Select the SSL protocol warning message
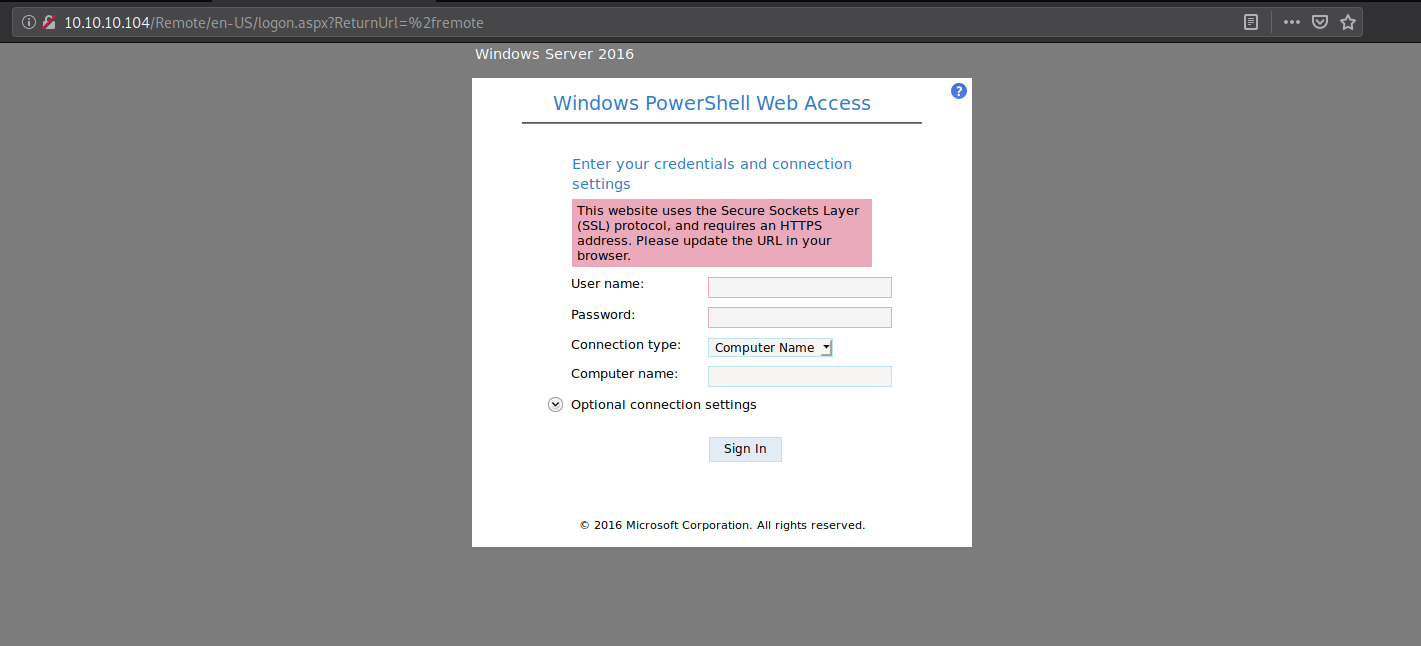 tap(722, 233)
